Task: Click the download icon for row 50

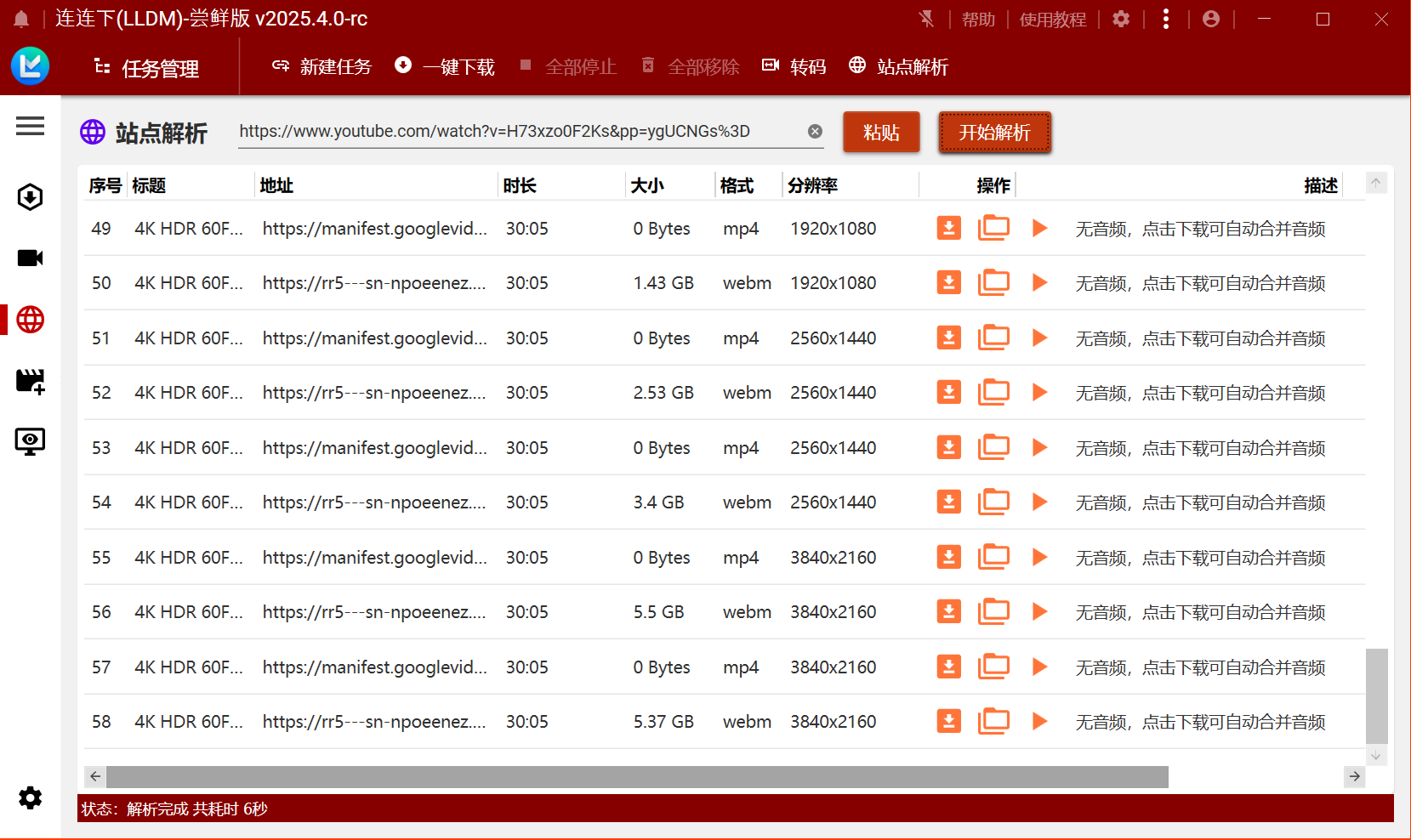Action: (x=948, y=282)
